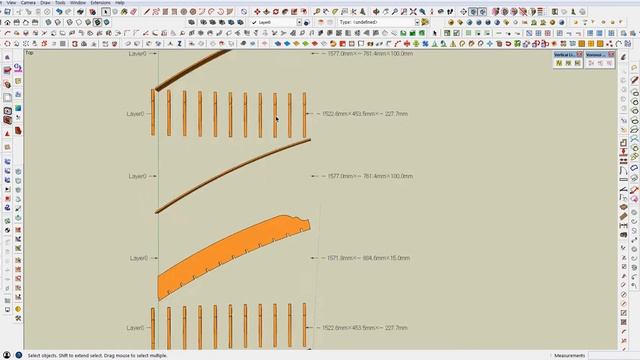Select the Zoom Window tool

tap(404, 12)
